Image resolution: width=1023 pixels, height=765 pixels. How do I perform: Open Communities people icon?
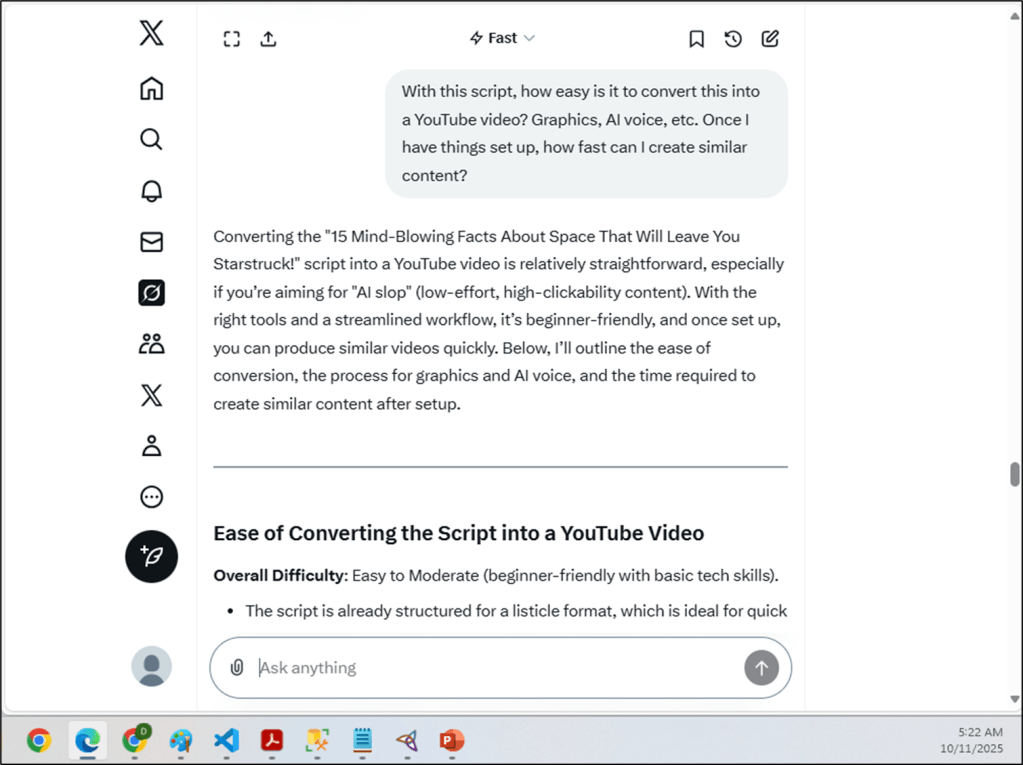[151, 344]
